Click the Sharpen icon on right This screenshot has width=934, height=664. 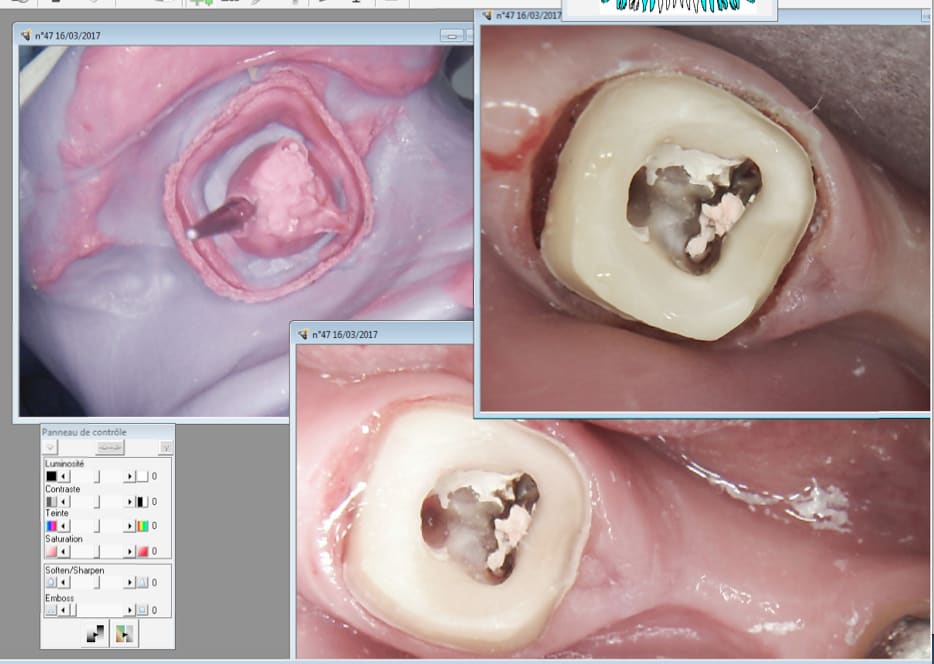(x=142, y=582)
